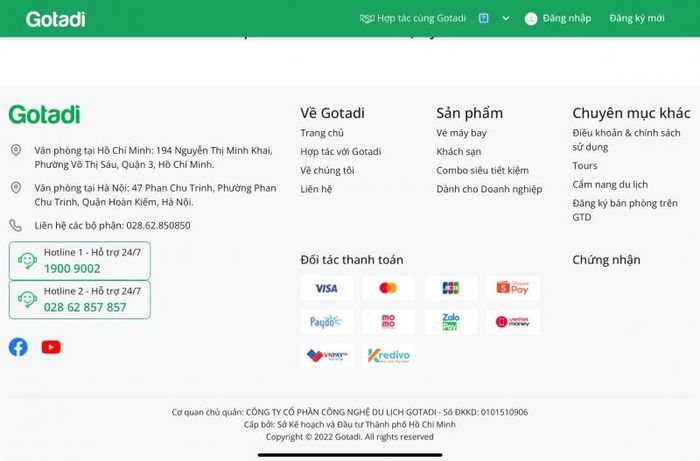Click the language flag selector icon
Screen dimensions: 700x461
pos(484,19)
